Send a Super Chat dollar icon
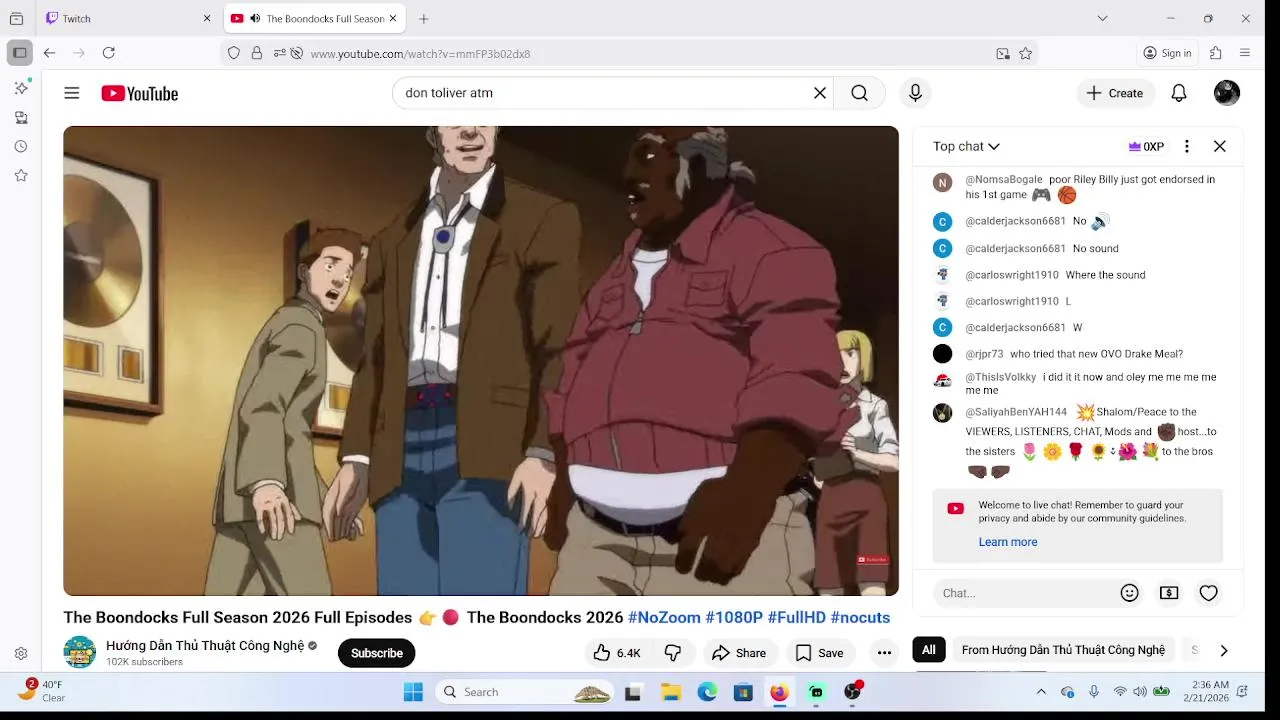1280x720 pixels. [x=1169, y=593]
